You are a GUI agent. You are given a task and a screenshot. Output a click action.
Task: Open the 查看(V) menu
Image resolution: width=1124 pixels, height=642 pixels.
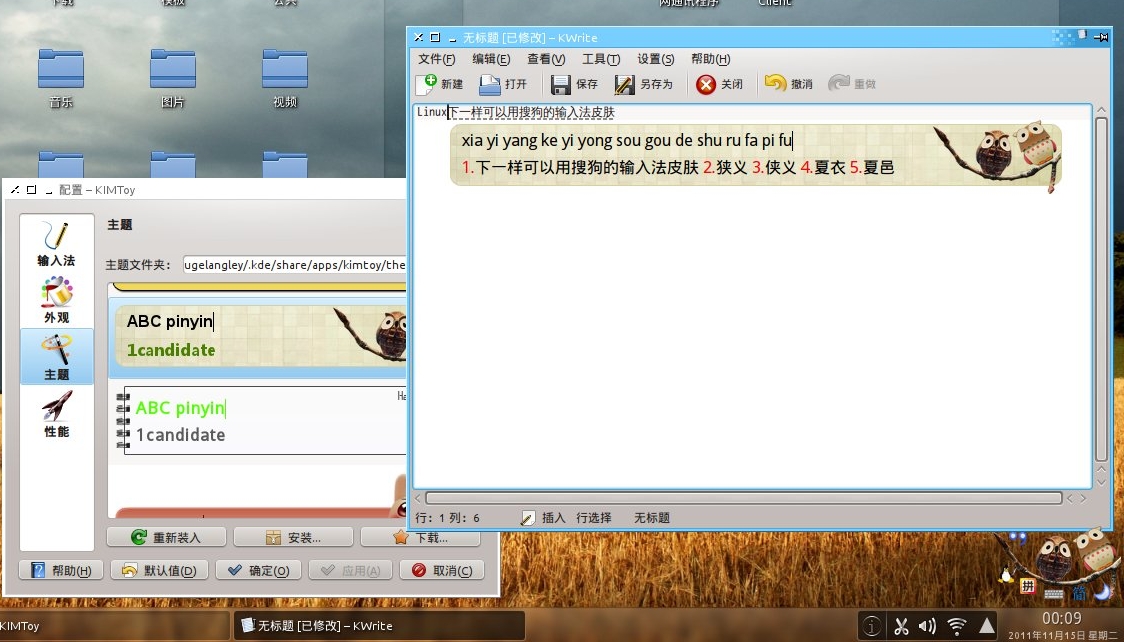point(546,59)
